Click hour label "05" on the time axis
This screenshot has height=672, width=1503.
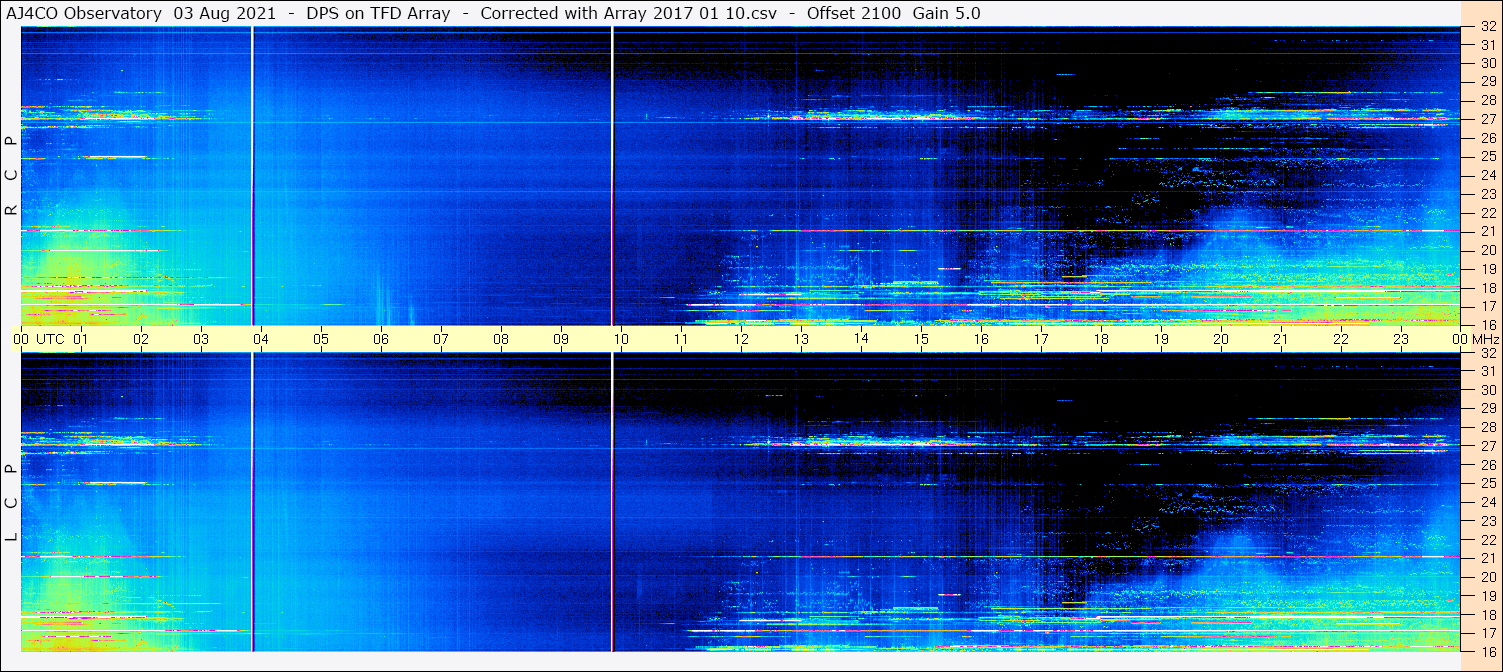tap(321, 339)
